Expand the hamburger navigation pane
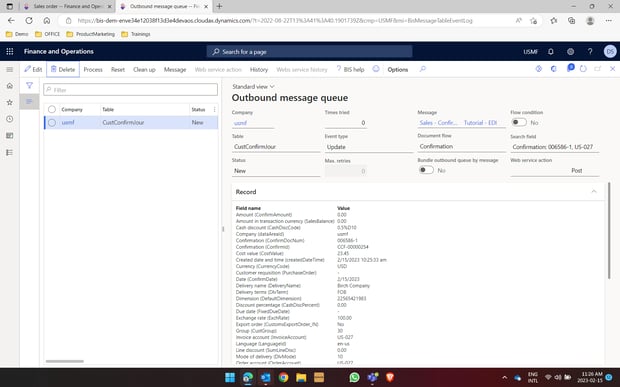Screen dimensions: 620x387 [x=10, y=70]
